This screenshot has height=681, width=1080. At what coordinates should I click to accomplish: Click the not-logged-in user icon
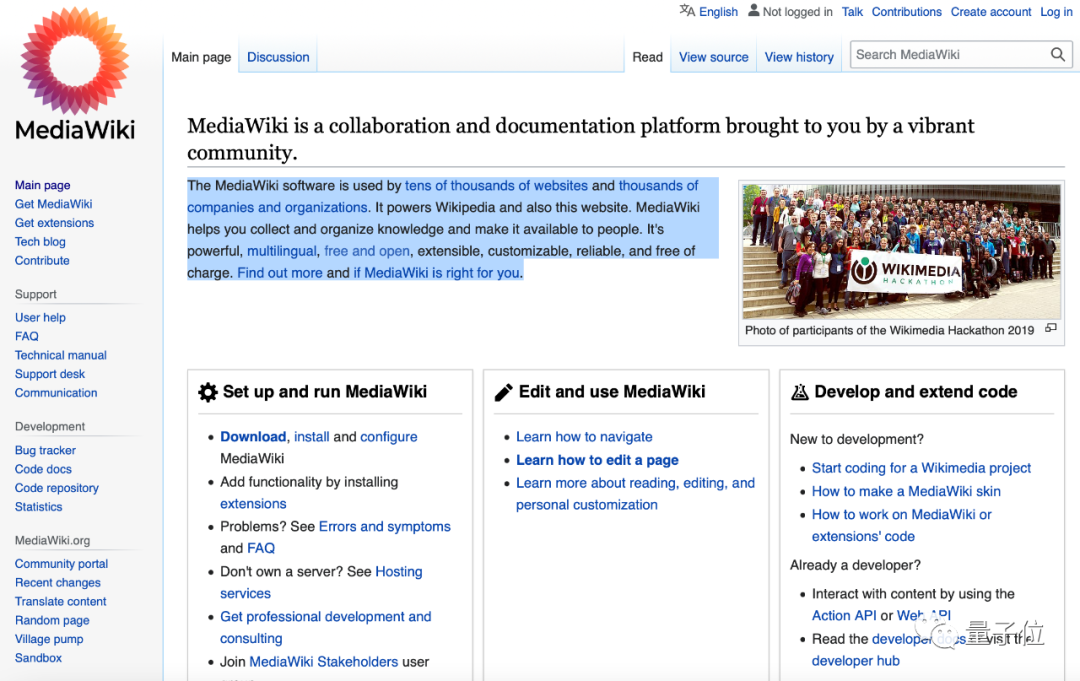tap(753, 11)
